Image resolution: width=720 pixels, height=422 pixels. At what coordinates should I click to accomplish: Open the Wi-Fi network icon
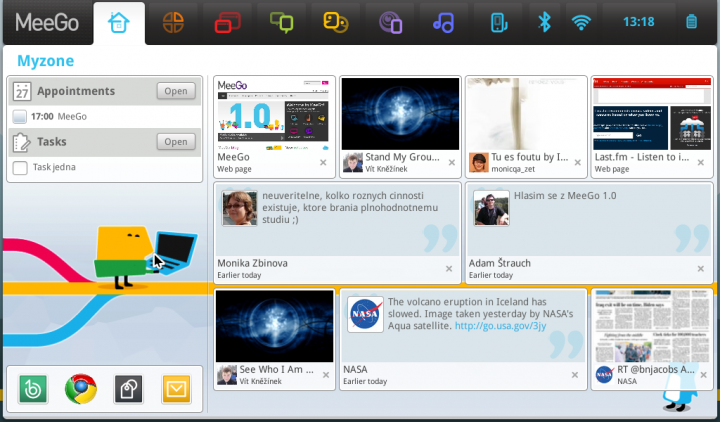[581, 22]
